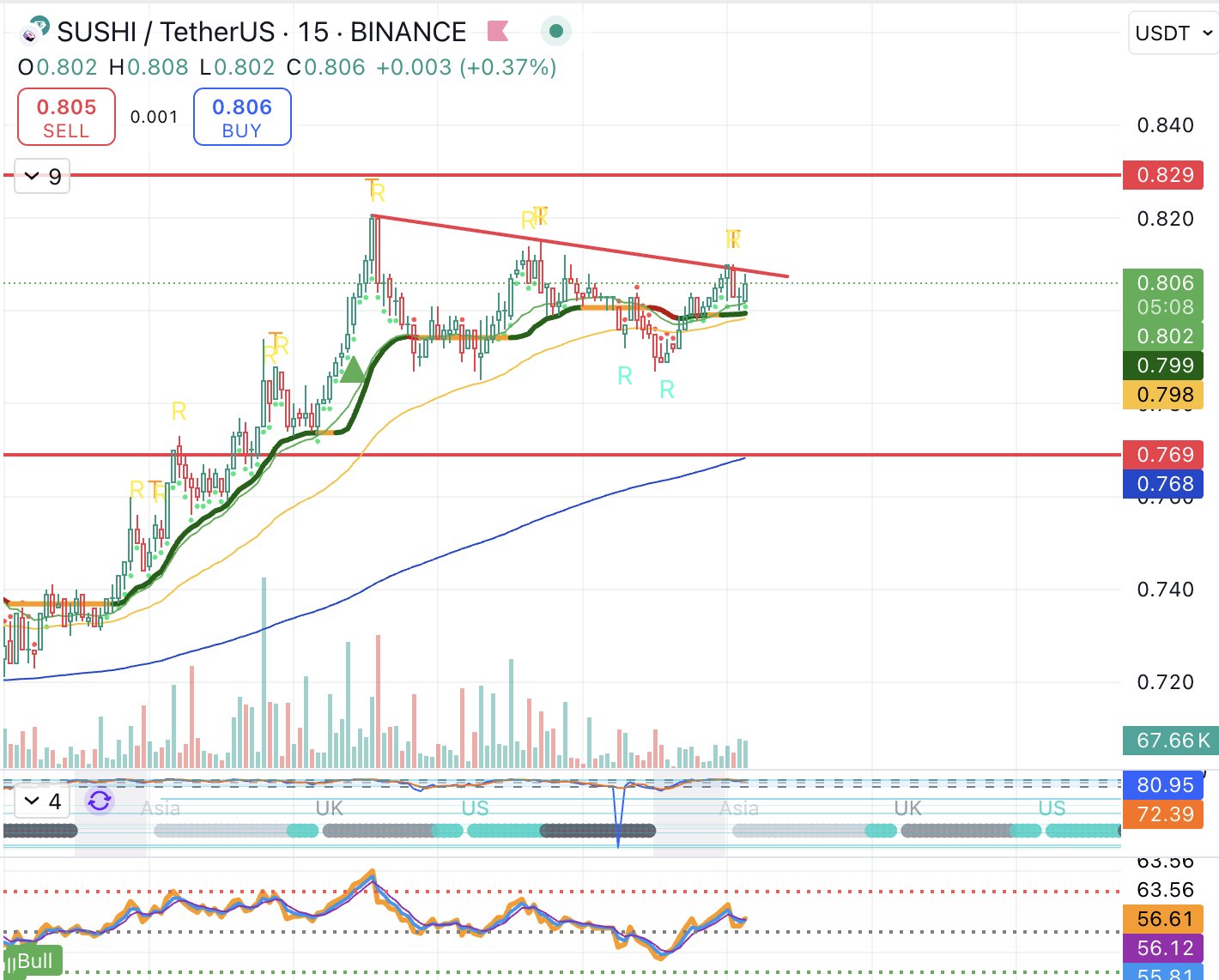Click the lower red horizontal line at 0.769

pyautogui.click(x=562, y=455)
